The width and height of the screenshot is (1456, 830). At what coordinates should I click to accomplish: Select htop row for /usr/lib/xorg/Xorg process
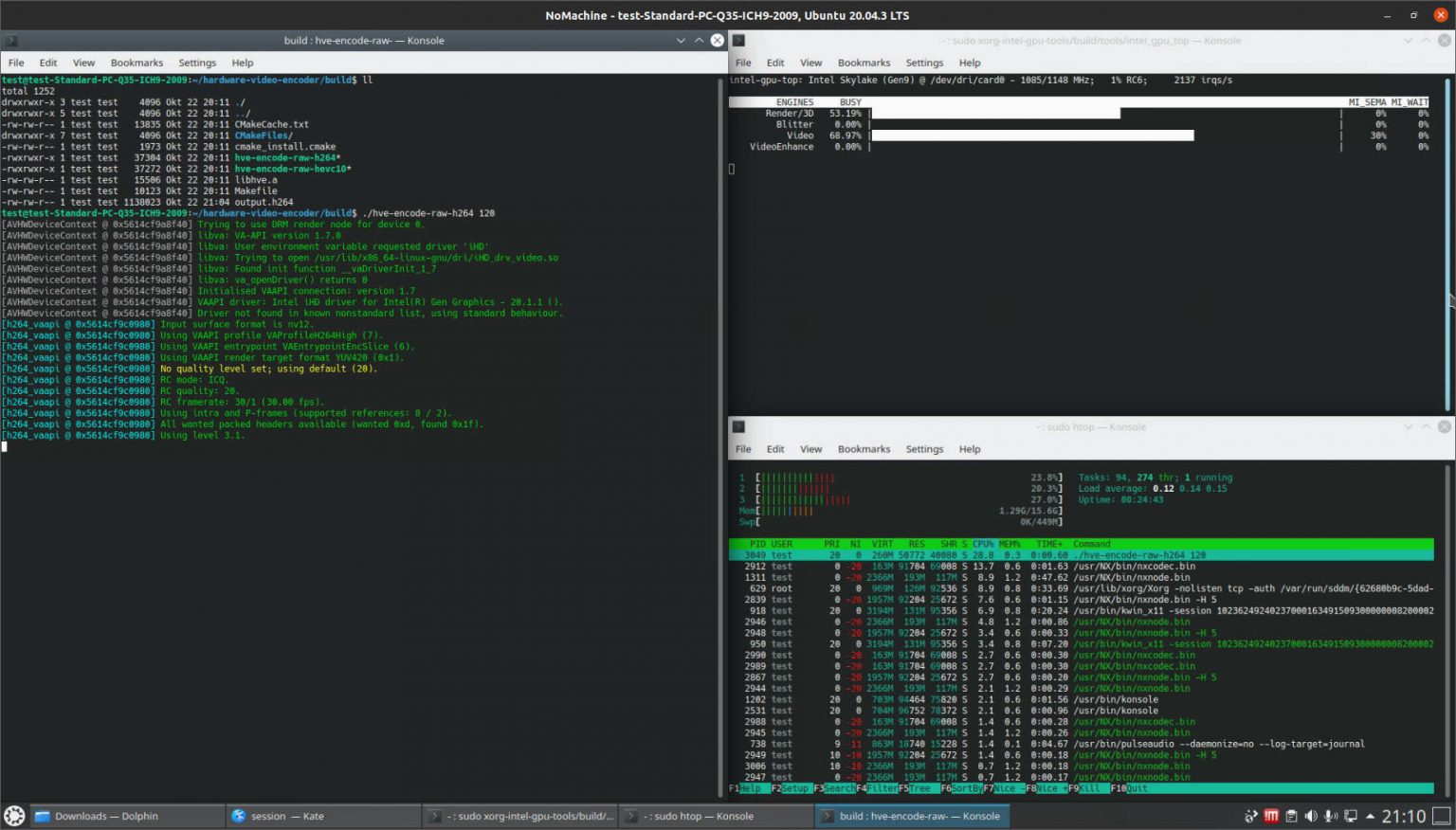click(1081, 588)
